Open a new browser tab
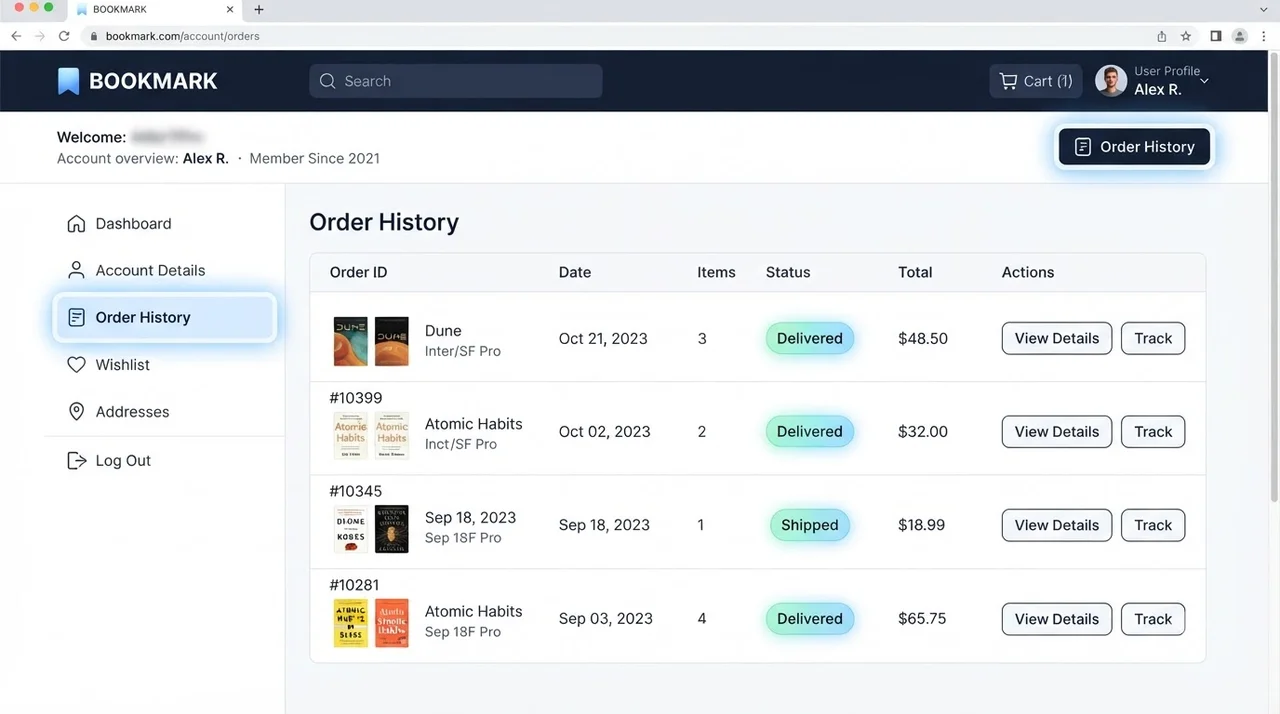The height and width of the screenshot is (714, 1280). tap(259, 10)
